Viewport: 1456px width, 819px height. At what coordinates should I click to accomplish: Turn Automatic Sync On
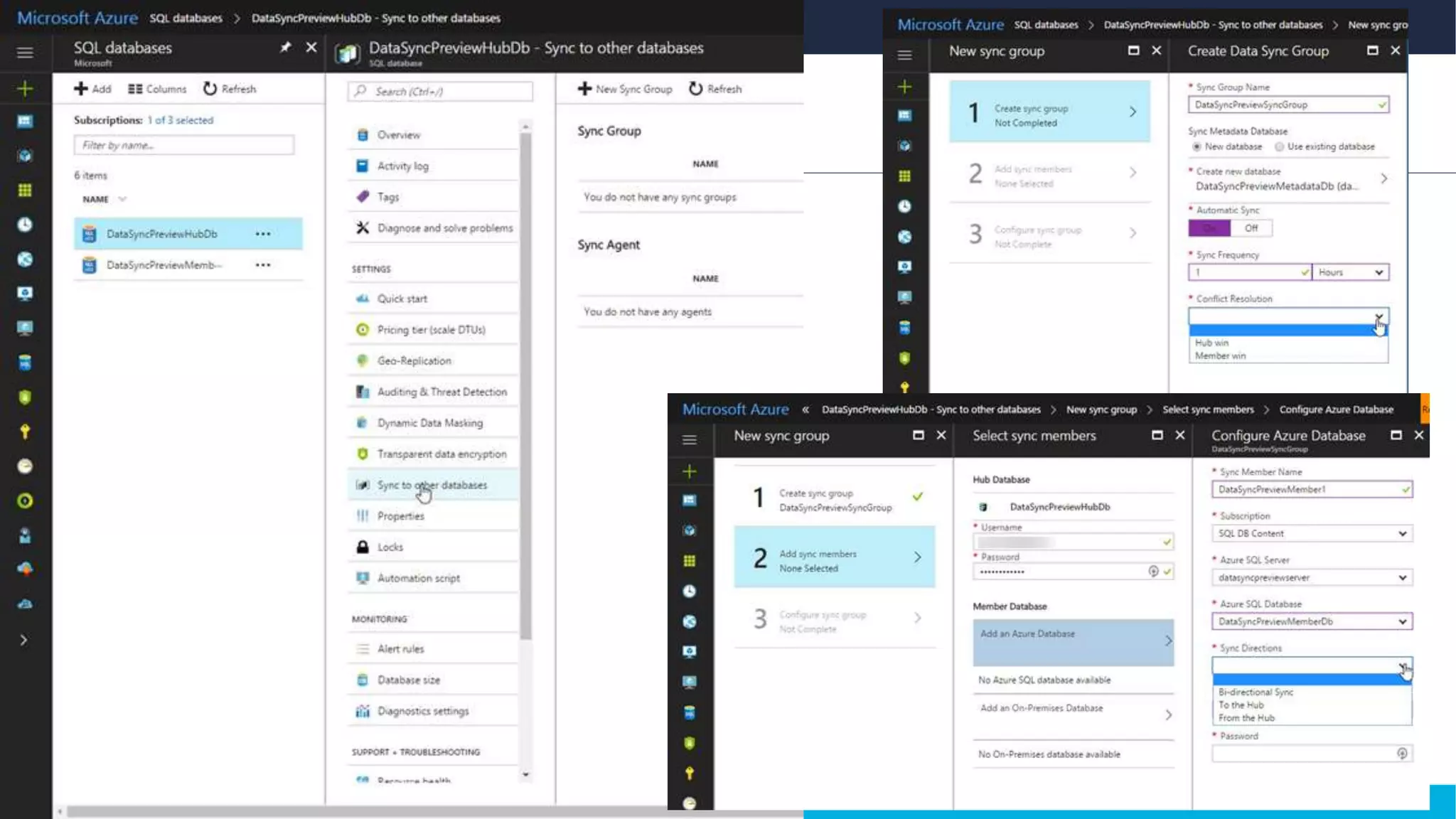pos(1209,228)
